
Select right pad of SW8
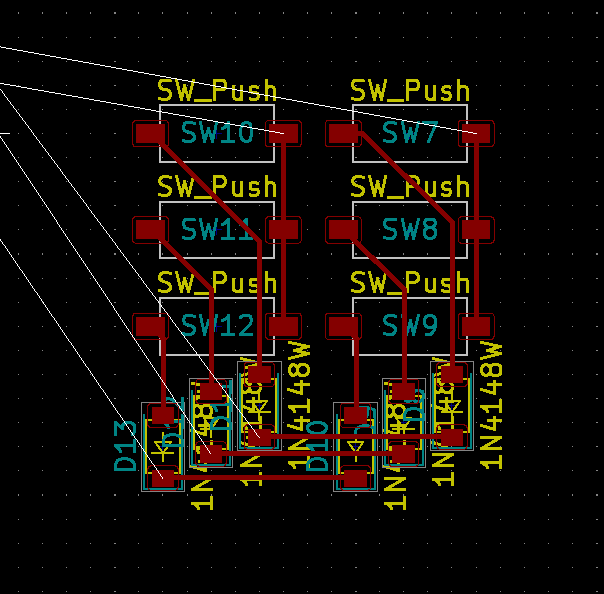click(476, 229)
